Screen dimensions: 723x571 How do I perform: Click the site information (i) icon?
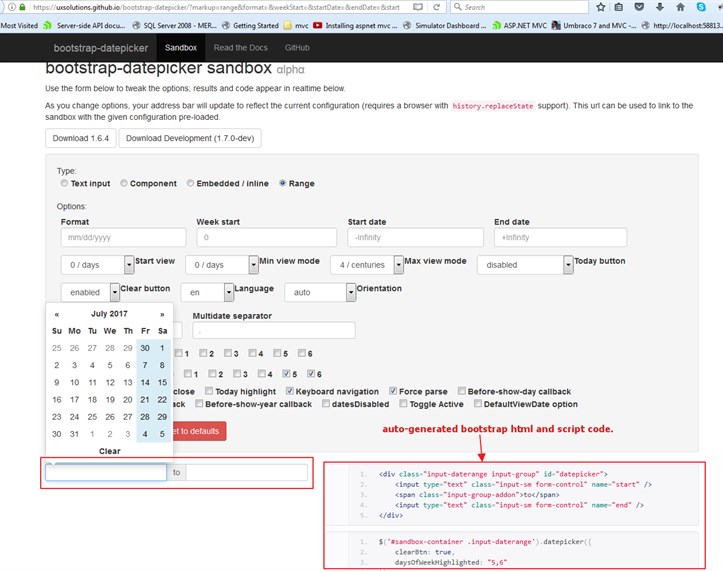(x=12, y=7)
